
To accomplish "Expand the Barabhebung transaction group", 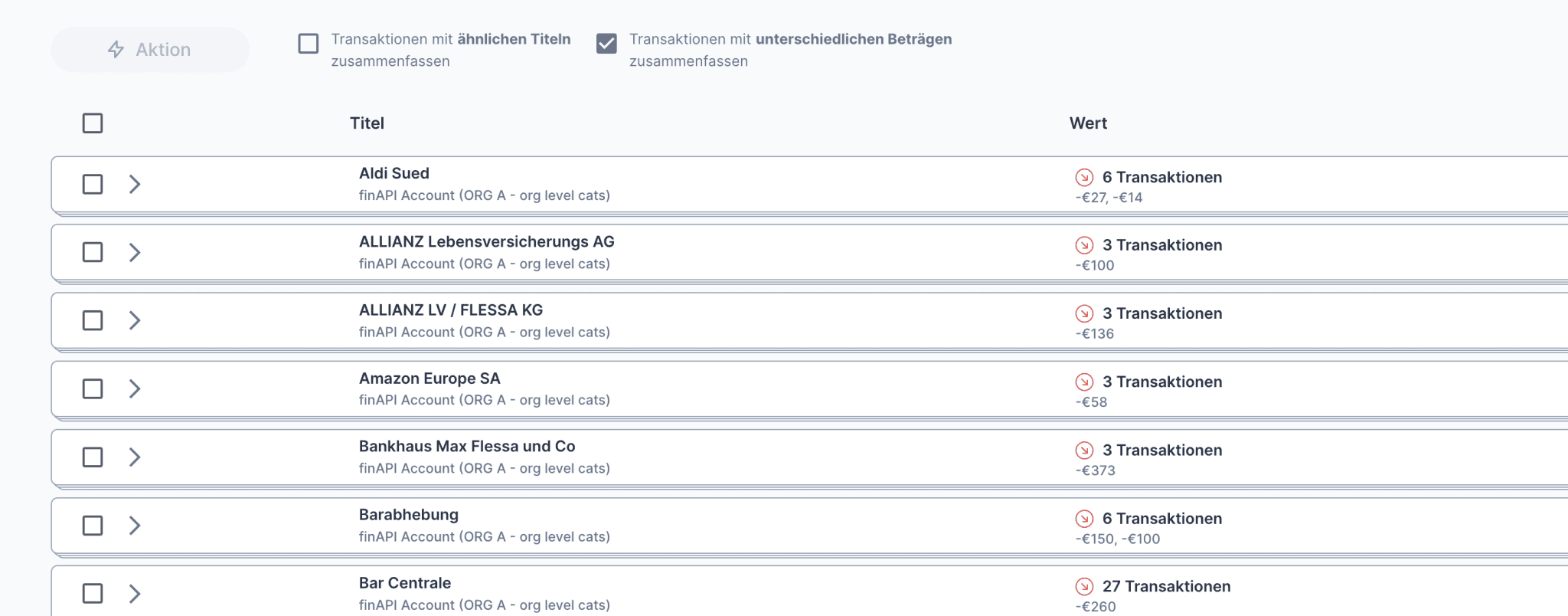I will (135, 526).
